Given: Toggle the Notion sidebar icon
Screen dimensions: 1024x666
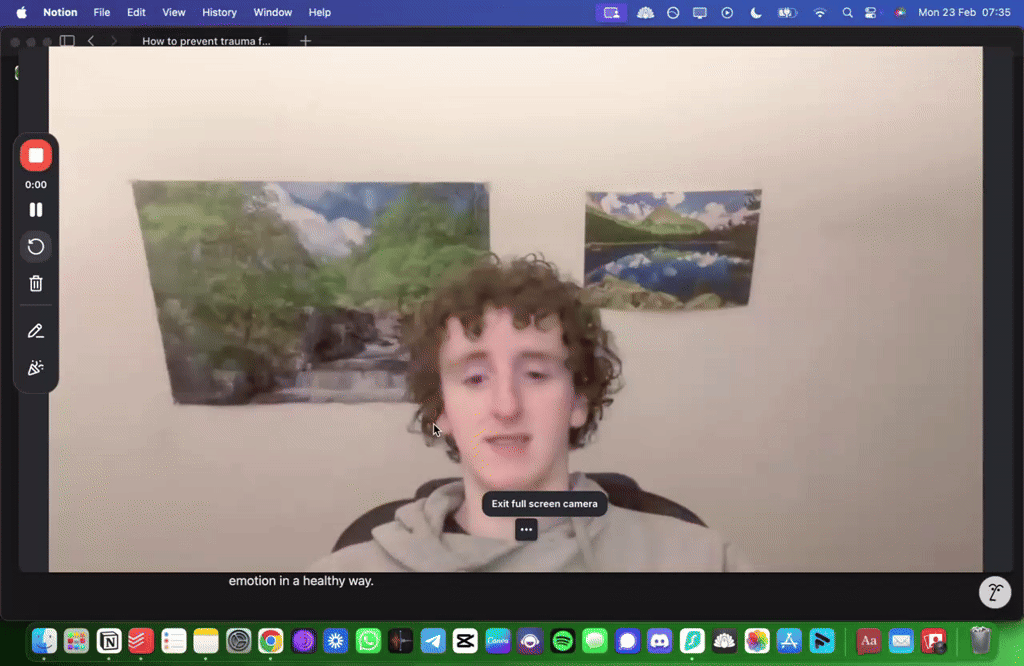Looking at the screenshot, I should (x=67, y=40).
